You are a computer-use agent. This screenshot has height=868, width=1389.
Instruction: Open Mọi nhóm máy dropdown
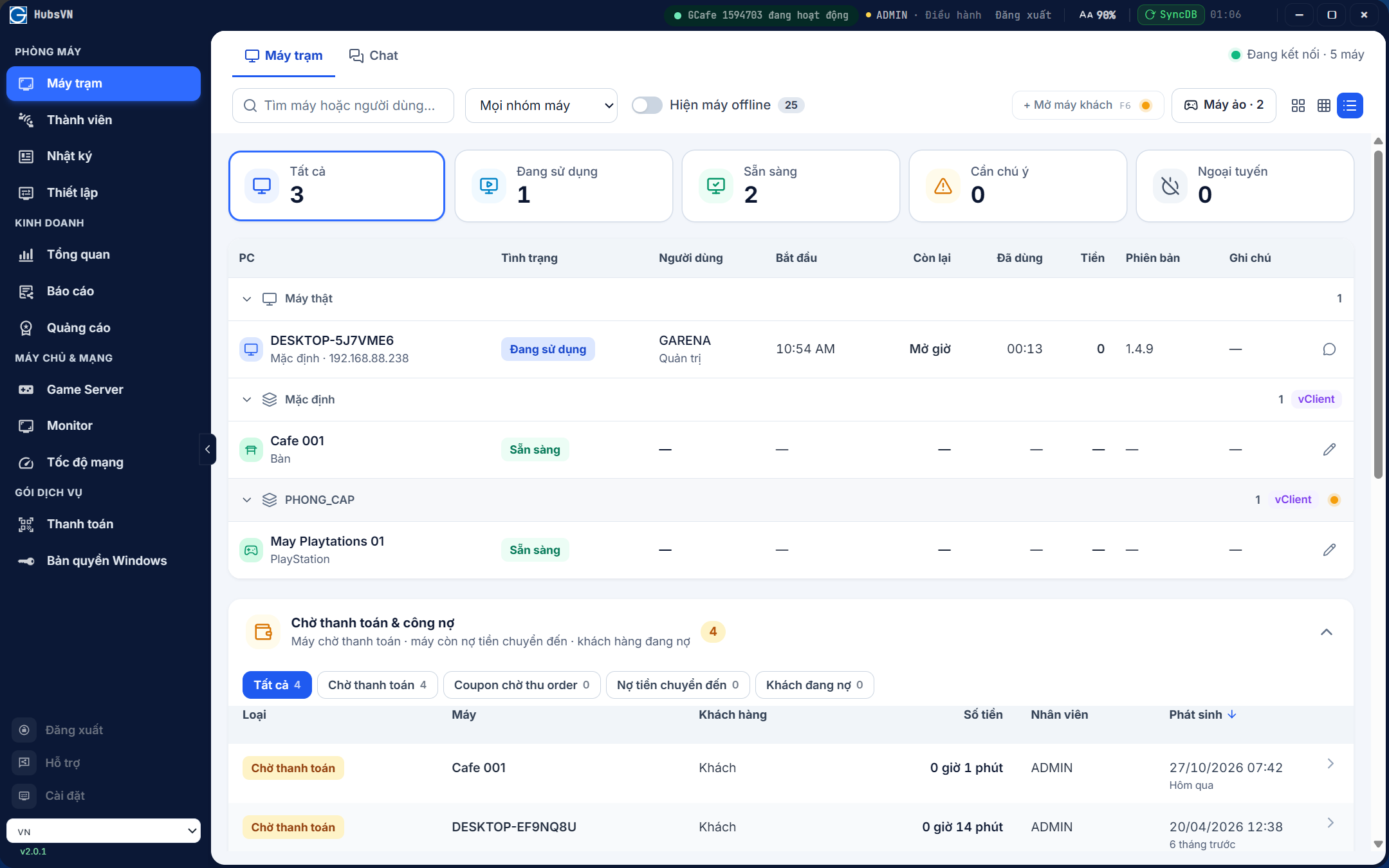click(541, 106)
